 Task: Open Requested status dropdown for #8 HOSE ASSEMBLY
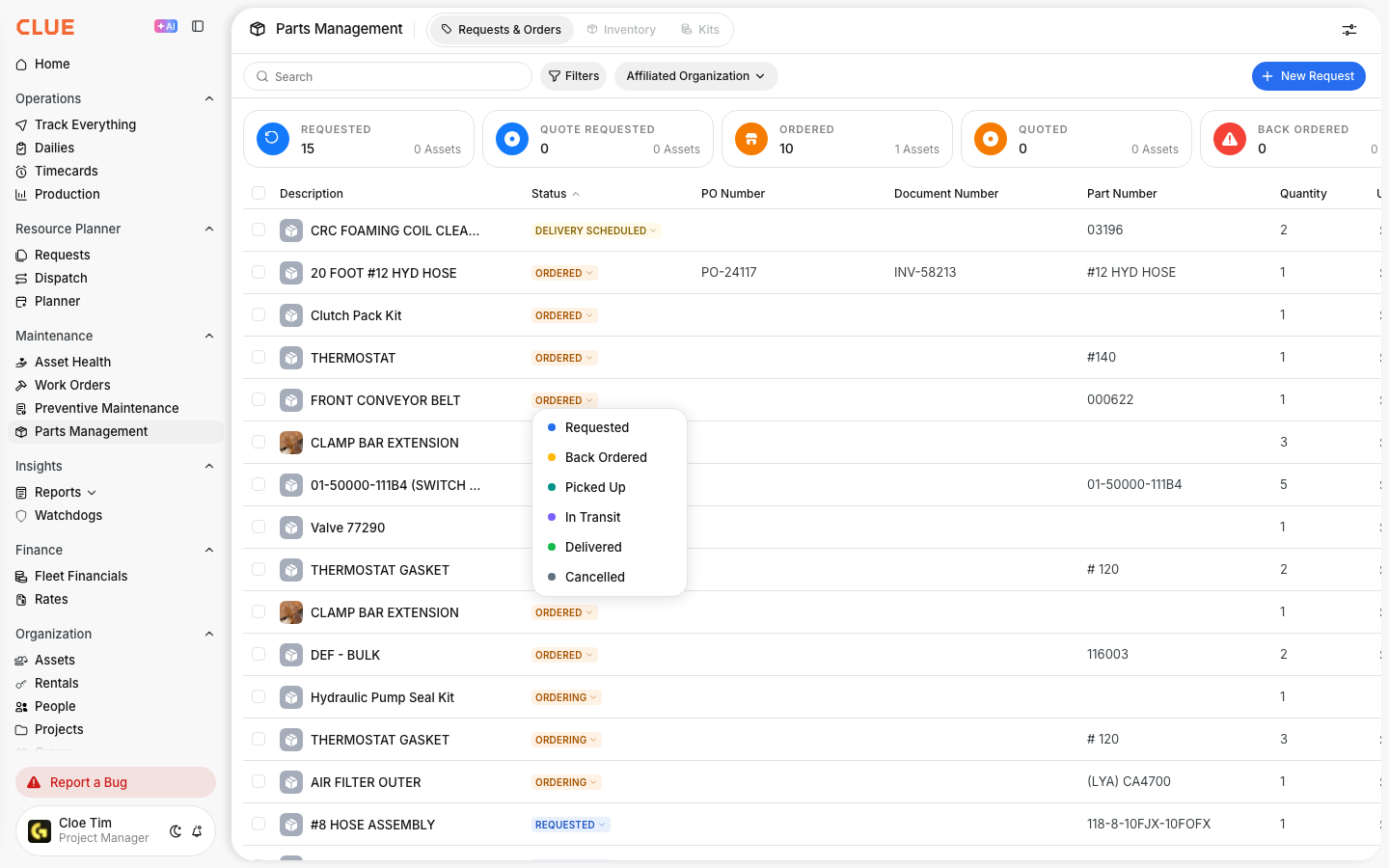570,825
